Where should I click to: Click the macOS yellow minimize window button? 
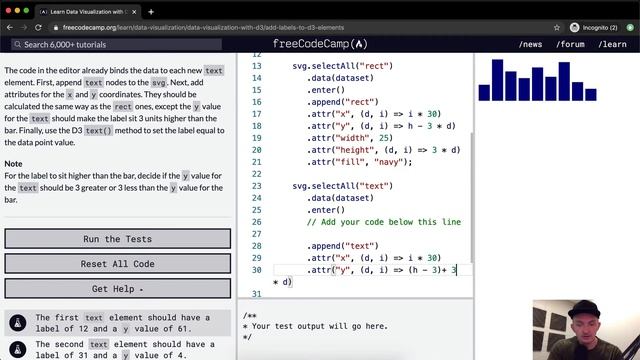[17, 11]
